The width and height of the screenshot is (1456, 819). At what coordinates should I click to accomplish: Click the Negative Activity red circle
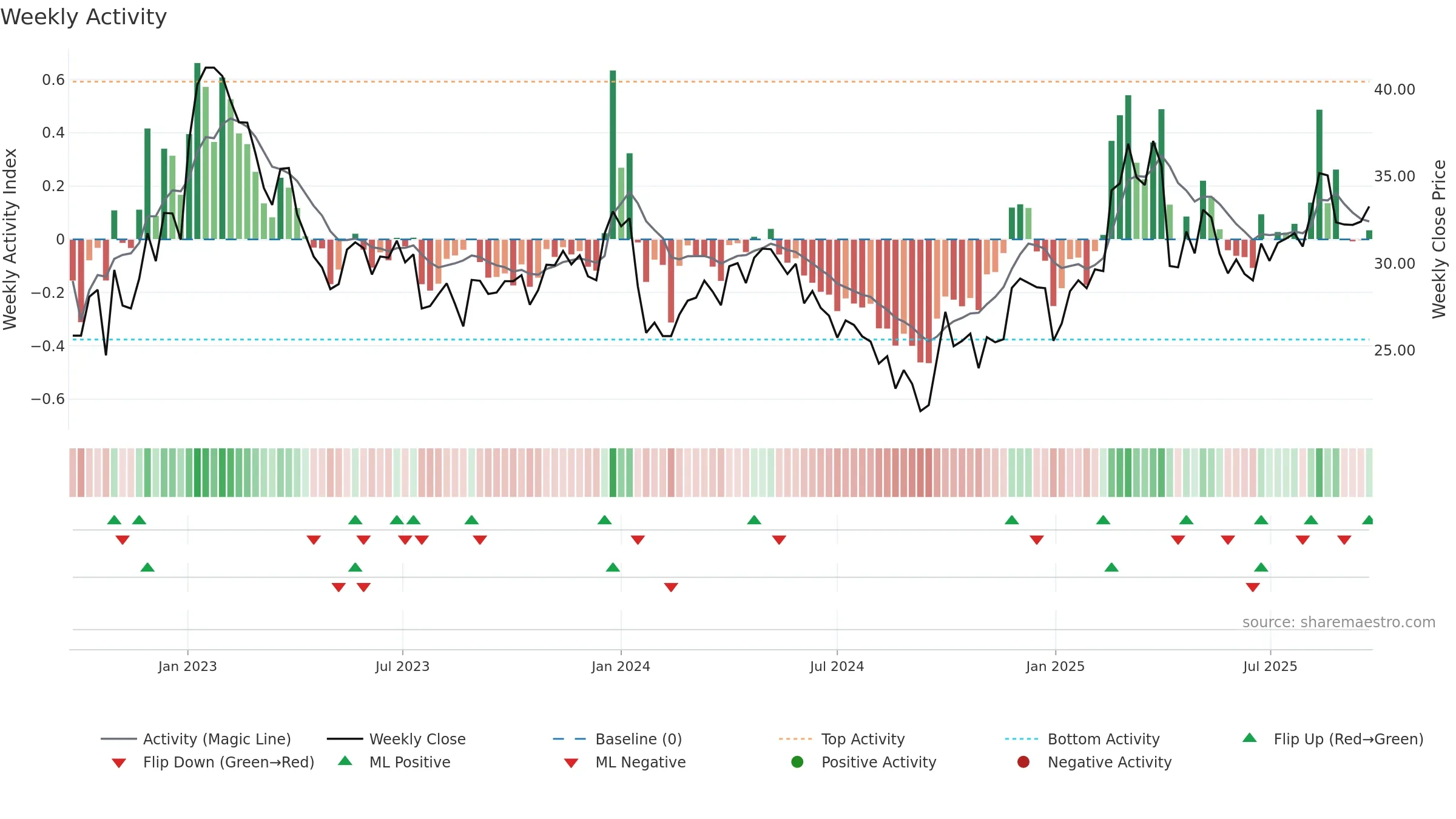[1023, 762]
